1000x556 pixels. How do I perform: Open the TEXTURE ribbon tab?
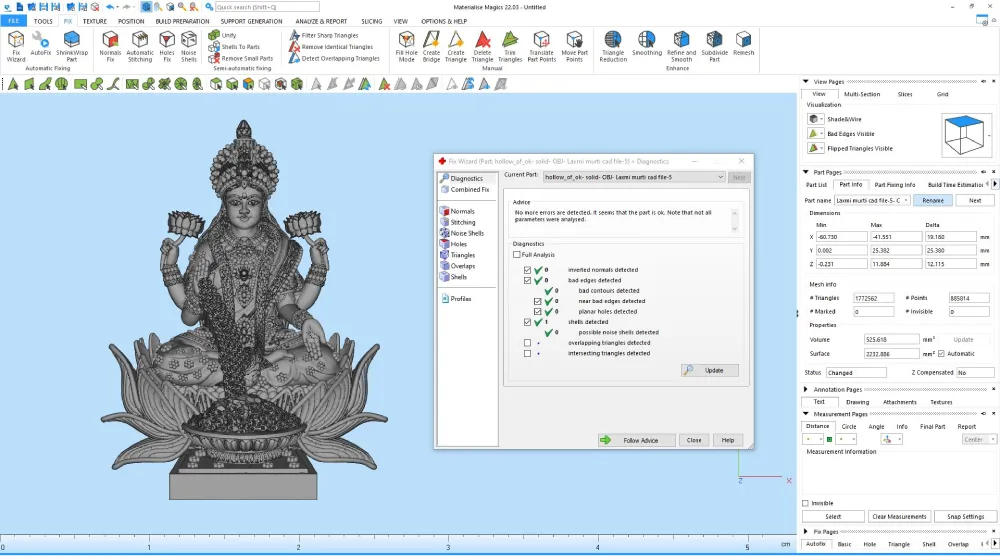pos(94,21)
